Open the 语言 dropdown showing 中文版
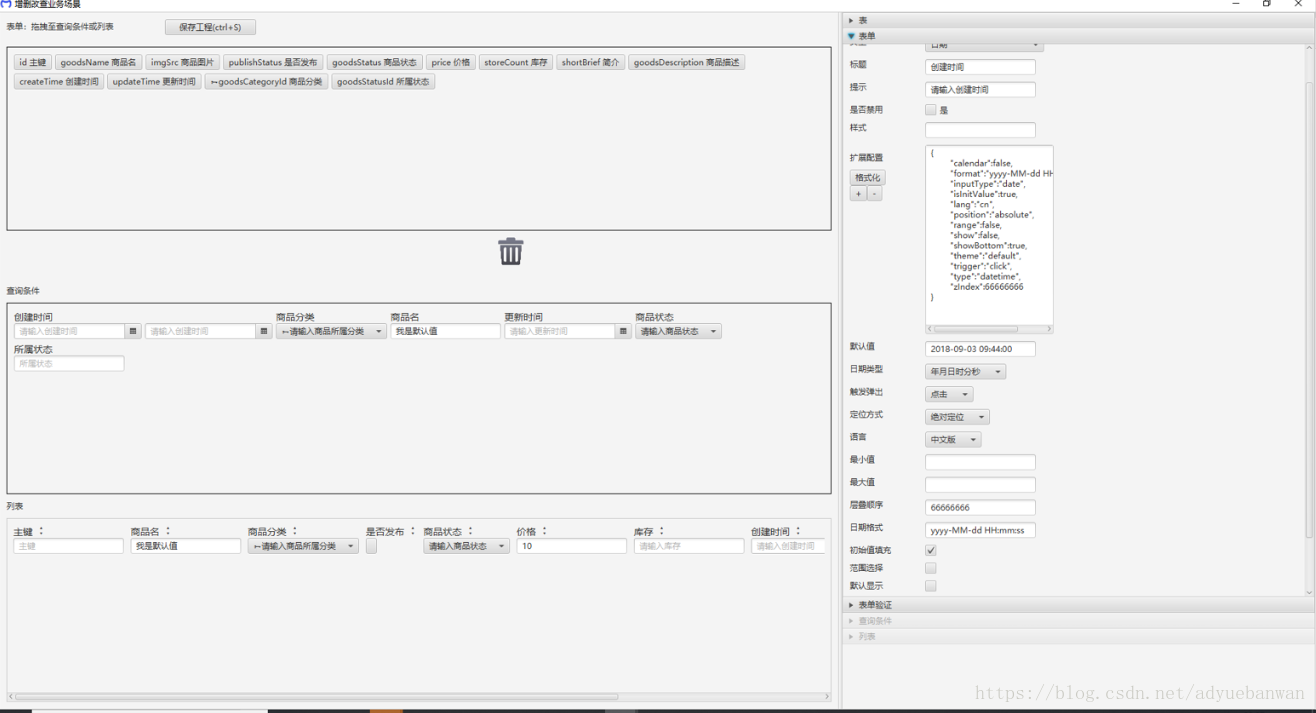Viewport: 1316px width, 713px height. [x=952, y=438]
